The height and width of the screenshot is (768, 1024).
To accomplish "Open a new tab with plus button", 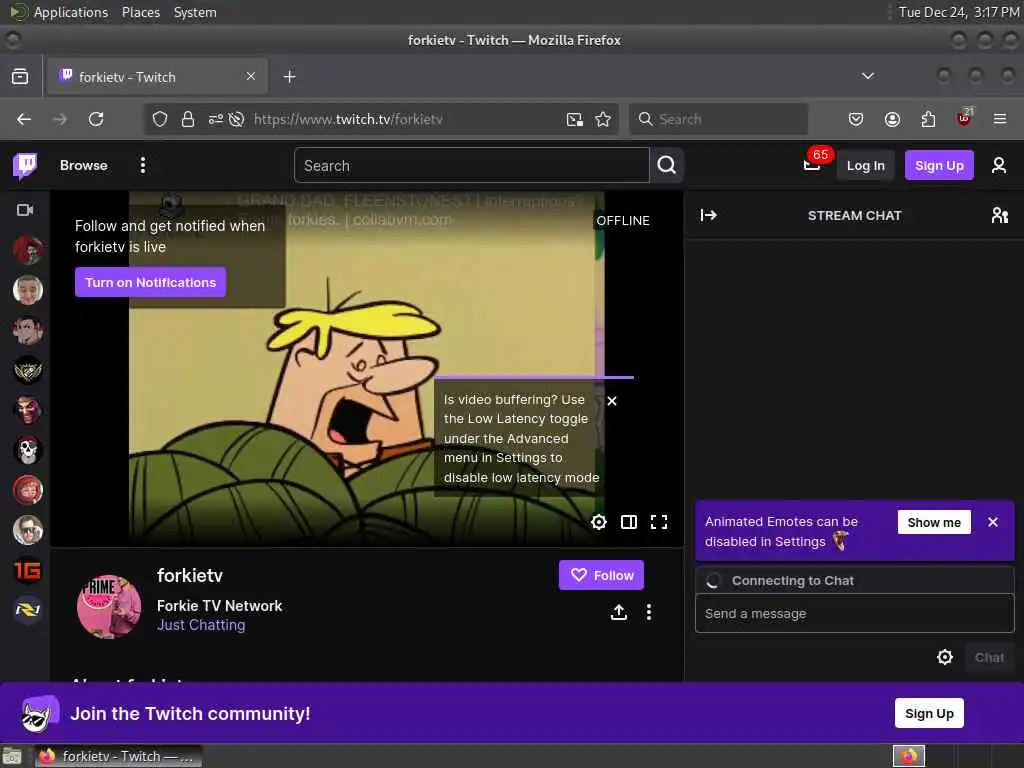I will tap(289, 76).
